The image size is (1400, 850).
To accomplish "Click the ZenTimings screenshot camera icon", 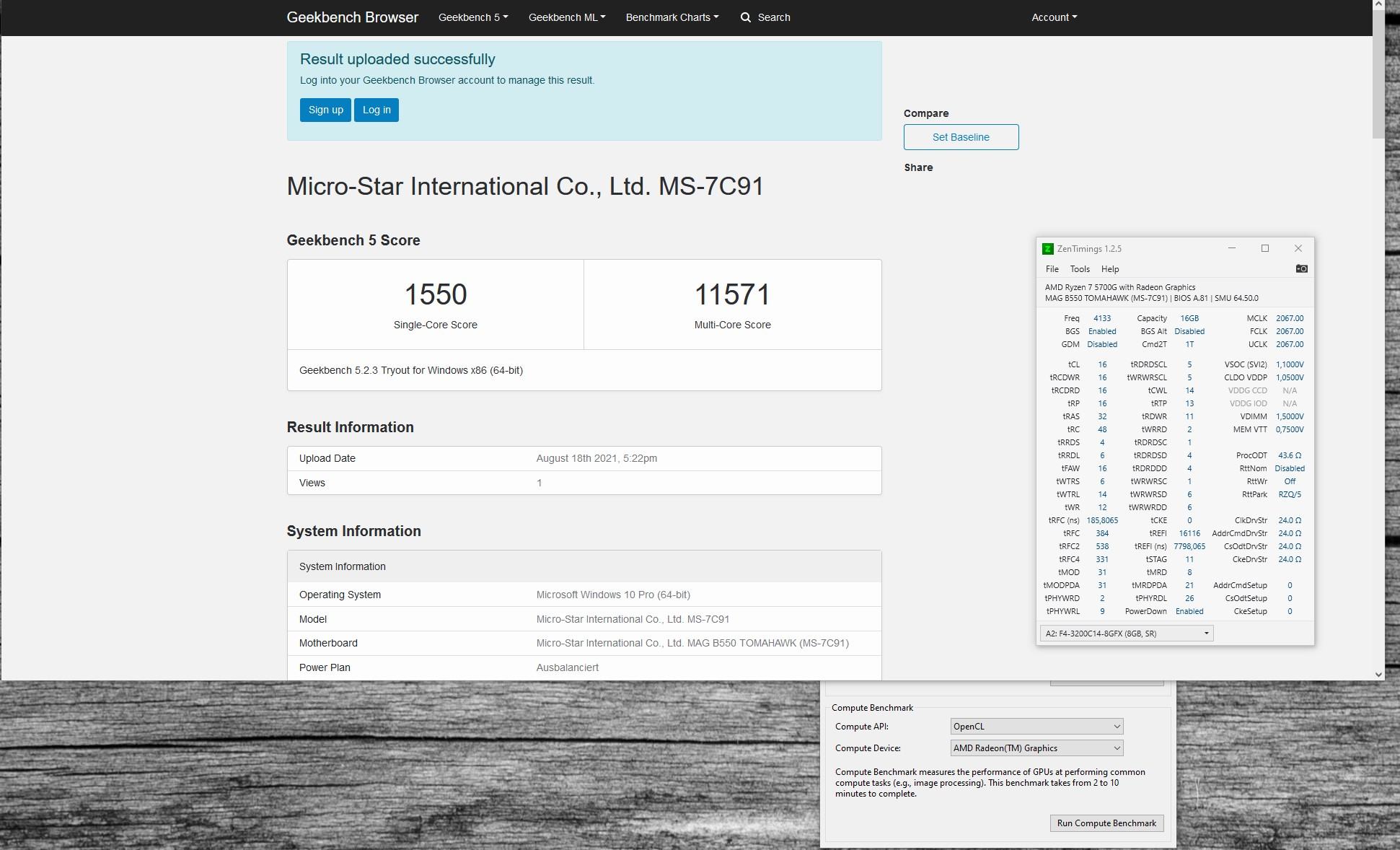I will pyautogui.click(x=1301, y=268).
